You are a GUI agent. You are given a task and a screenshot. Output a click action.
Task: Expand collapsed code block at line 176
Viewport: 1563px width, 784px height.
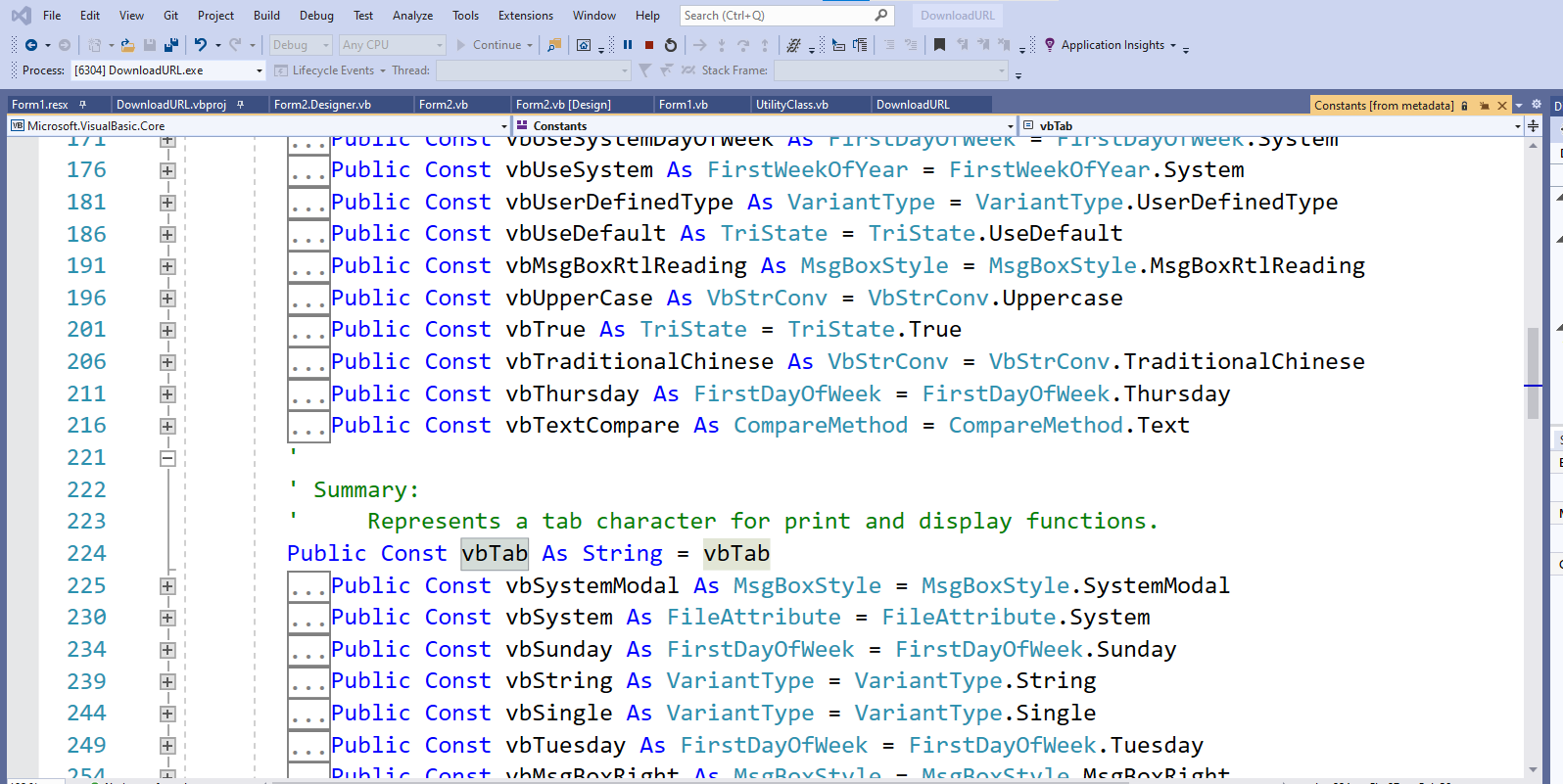point(167,170)
